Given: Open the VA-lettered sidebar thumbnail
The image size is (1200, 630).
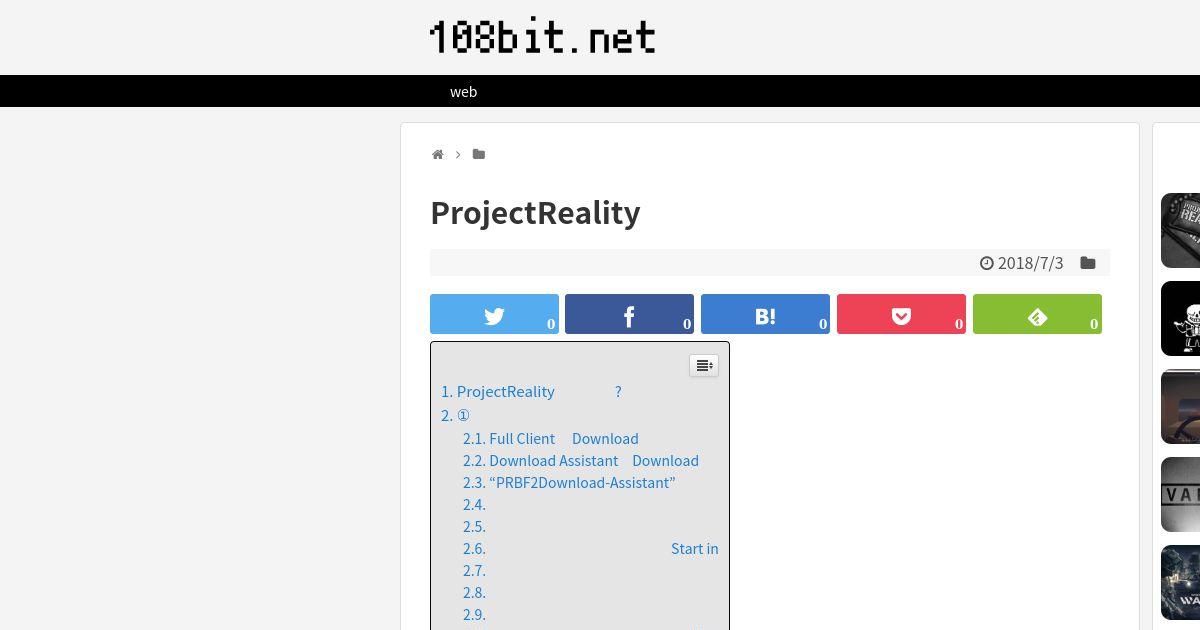Looking at the screenshot, I should 1180,494.
